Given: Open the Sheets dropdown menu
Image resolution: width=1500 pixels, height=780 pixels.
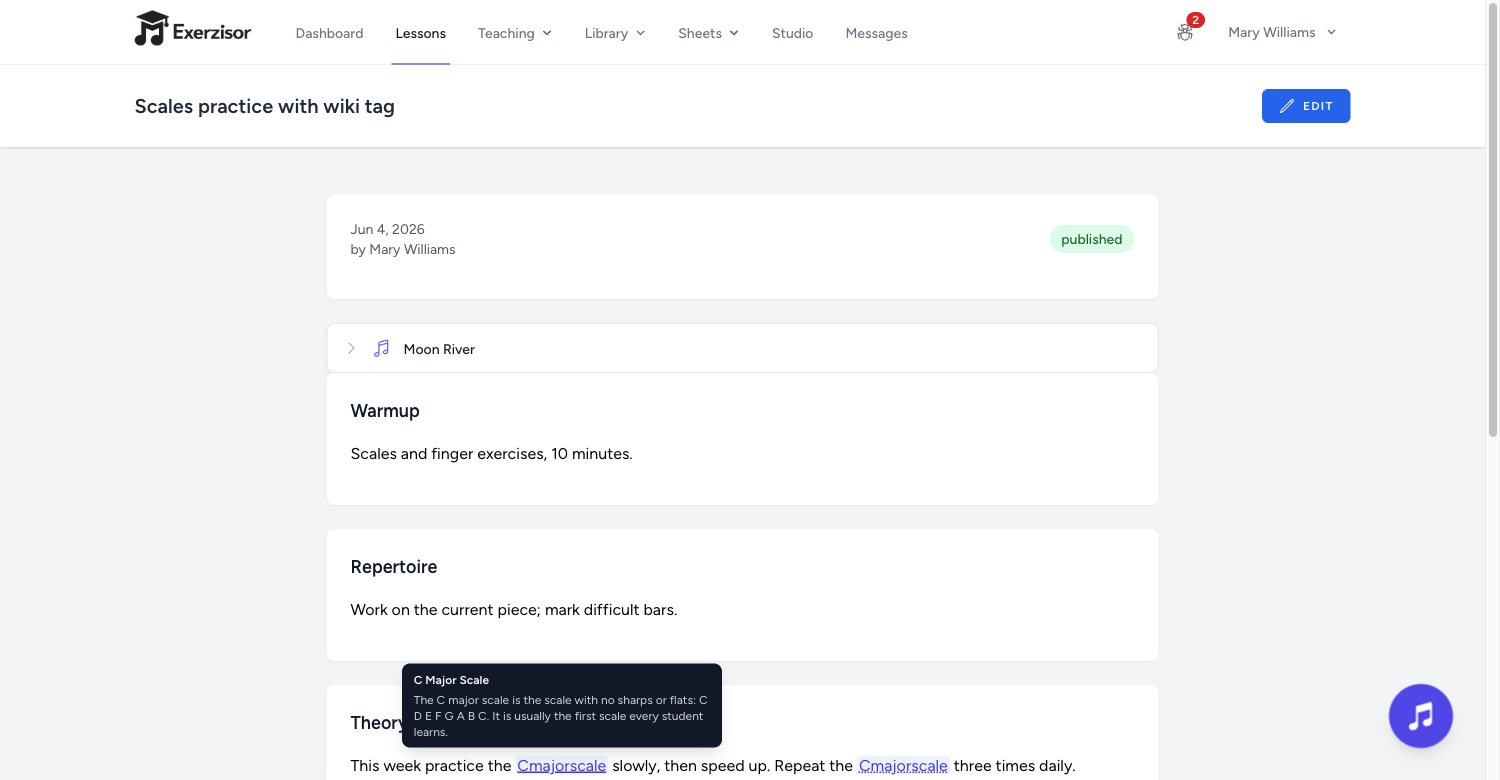Looking at the screenshot, I should (x=709, y=33).
